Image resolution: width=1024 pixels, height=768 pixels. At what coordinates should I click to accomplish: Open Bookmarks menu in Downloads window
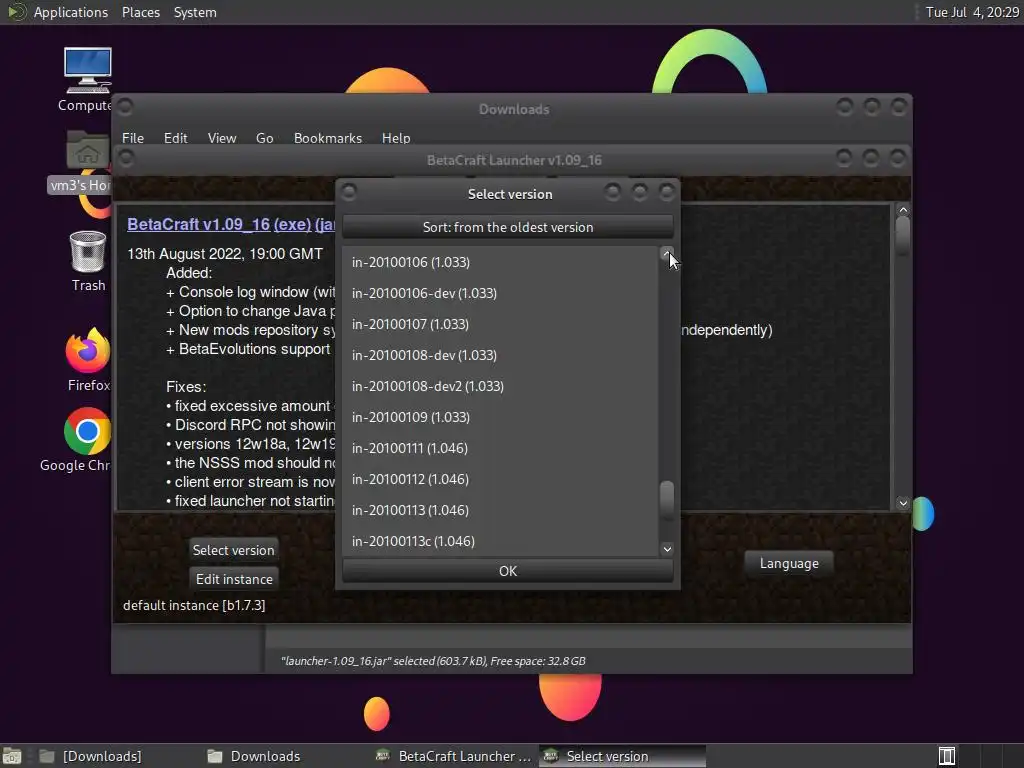[x=328, y=138]
